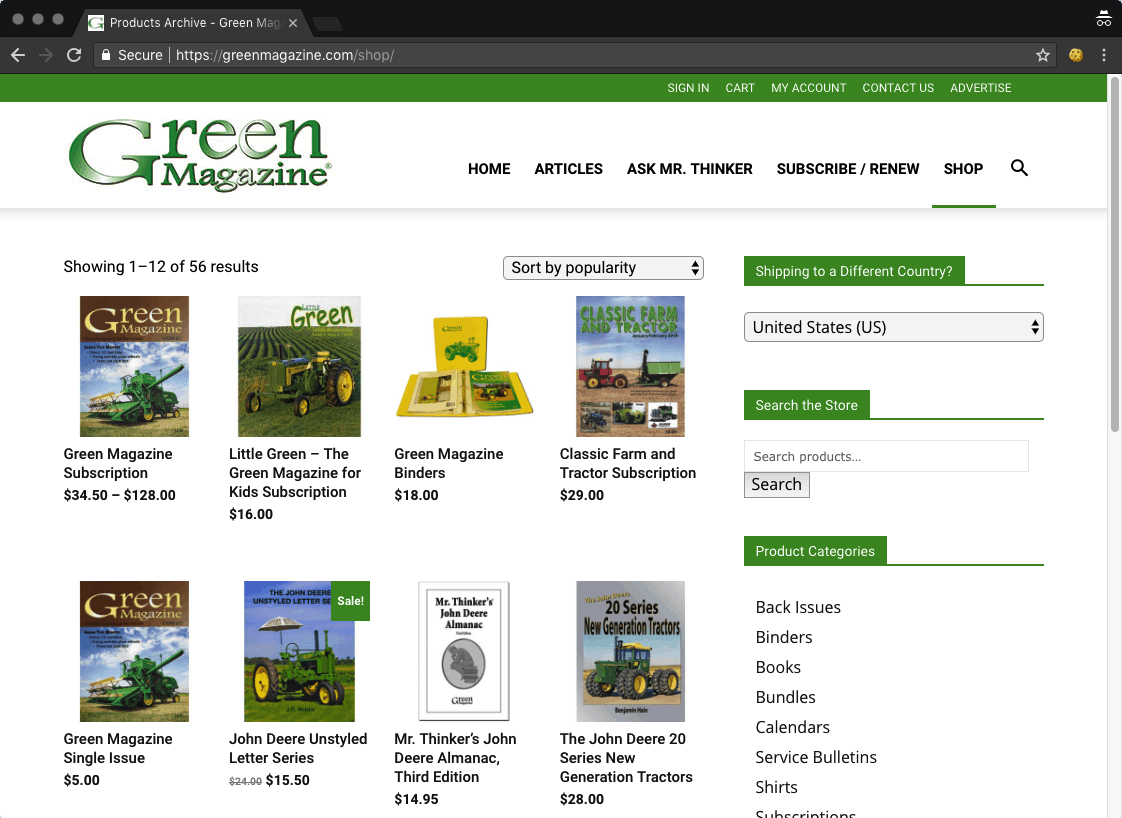Close the Products Archive tab
The height and width of the screenshot is (818, 1122).
293,23
